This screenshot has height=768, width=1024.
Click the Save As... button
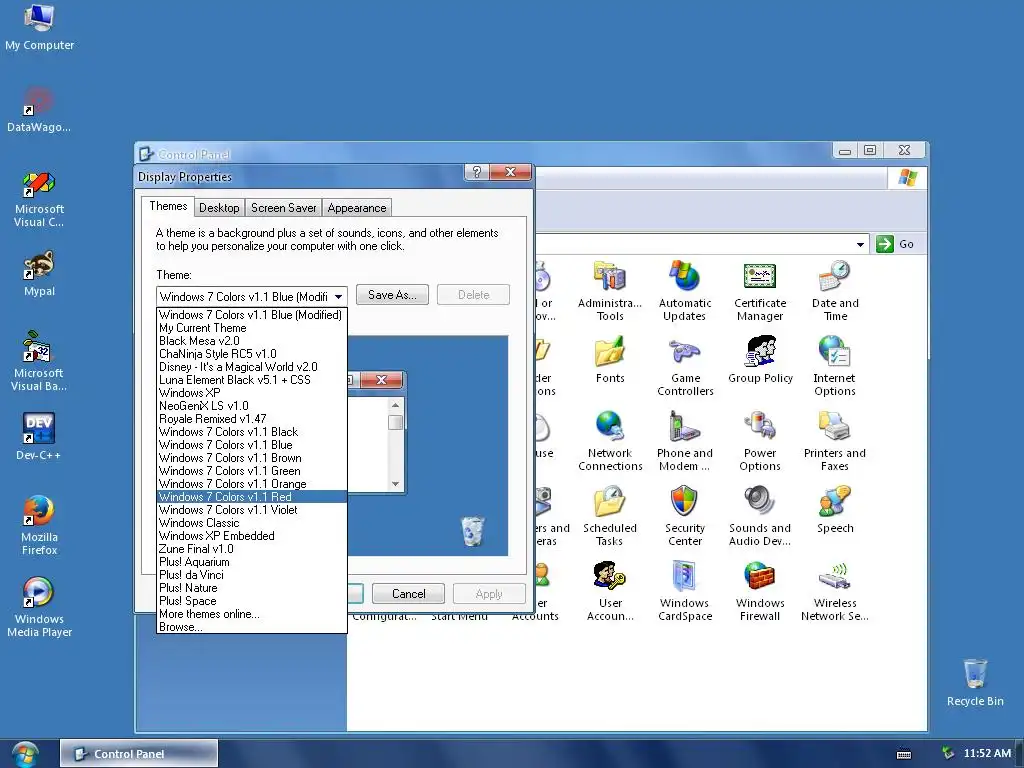pos(392,295)
